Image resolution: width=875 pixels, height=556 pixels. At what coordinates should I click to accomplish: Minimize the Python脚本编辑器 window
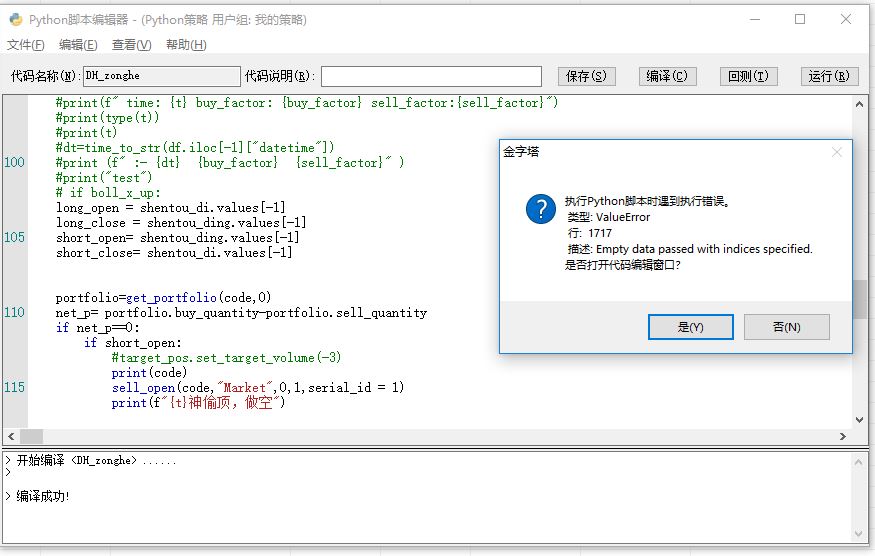coord(755,20)
